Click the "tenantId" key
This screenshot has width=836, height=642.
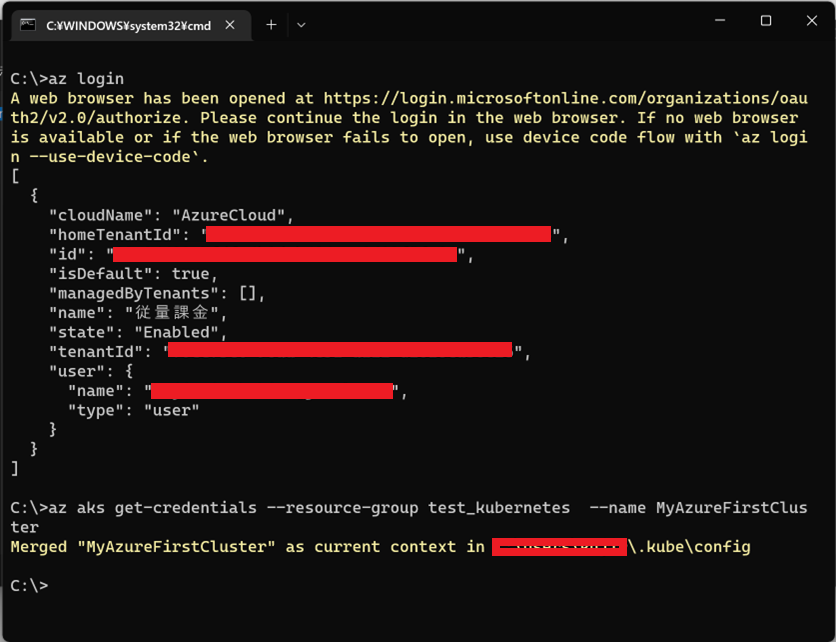[96, 352]
